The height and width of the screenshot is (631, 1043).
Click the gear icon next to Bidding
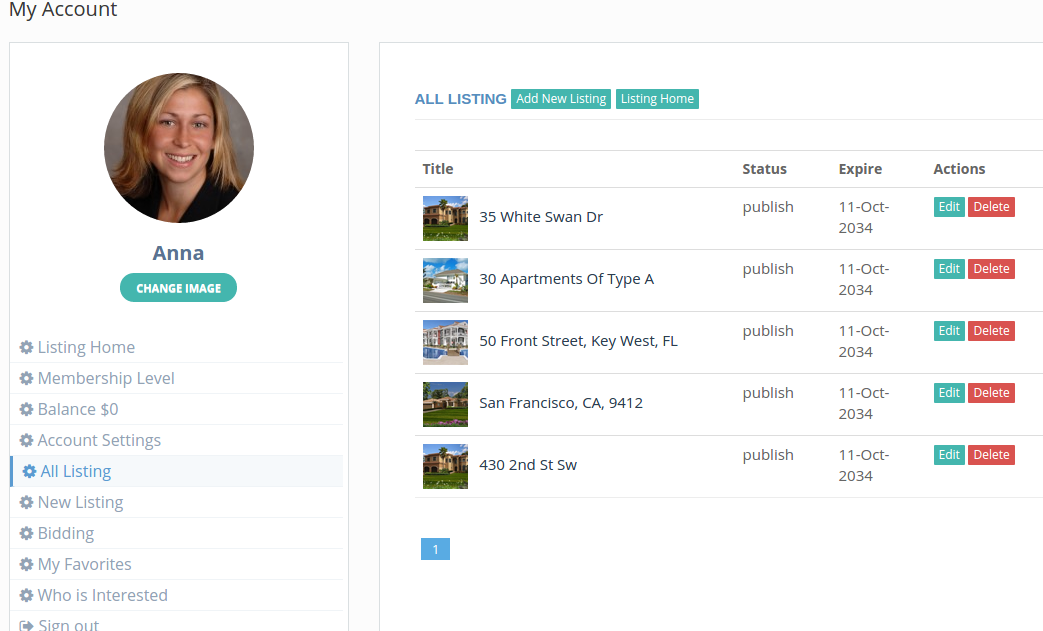coord(25,533)
